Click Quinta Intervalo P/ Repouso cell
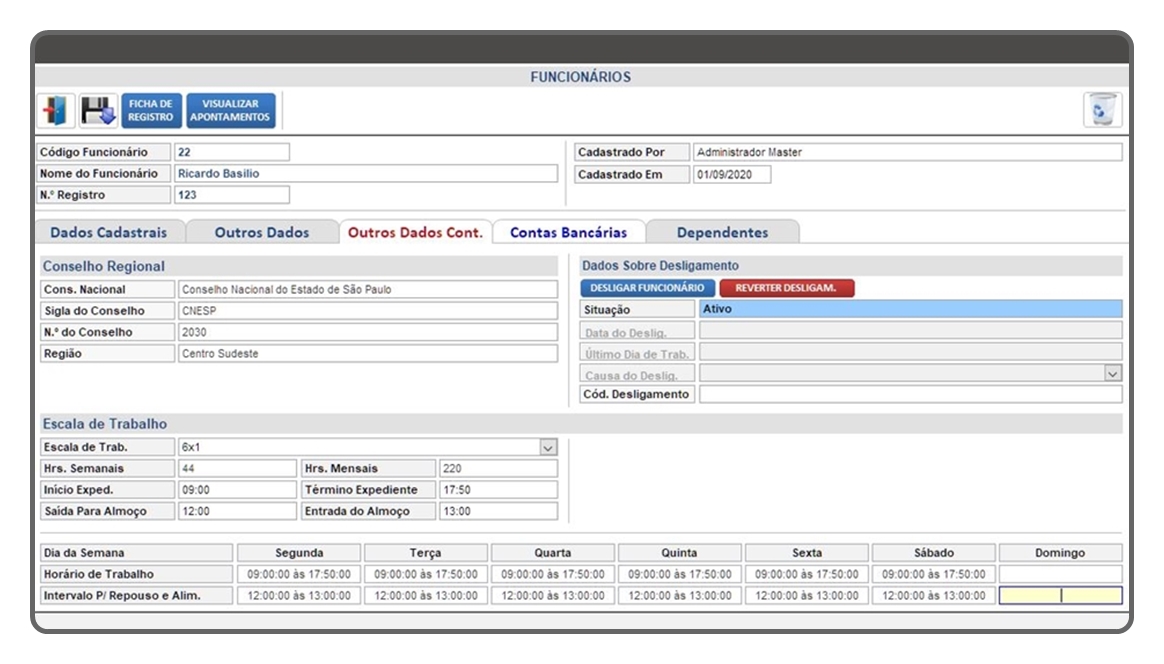The height and width of the screenshot is (664, 1164). pos(680,596)
